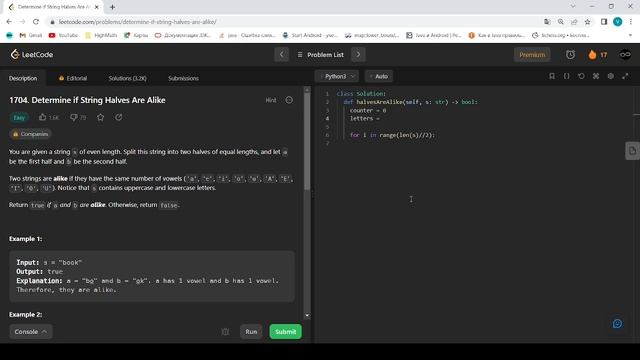This screenshot has height=360, width=640.
Task: Switch to the Editorial tab
Action: pyautogui.click(x=73, y=78)
